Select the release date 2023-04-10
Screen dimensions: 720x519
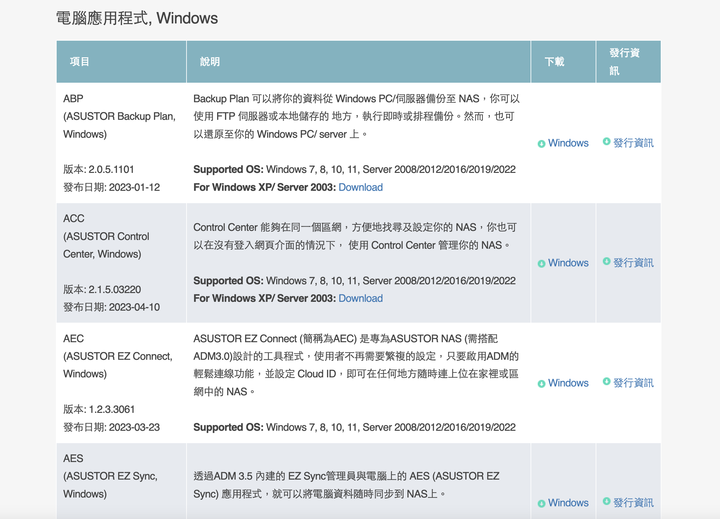tap(135, 307)
